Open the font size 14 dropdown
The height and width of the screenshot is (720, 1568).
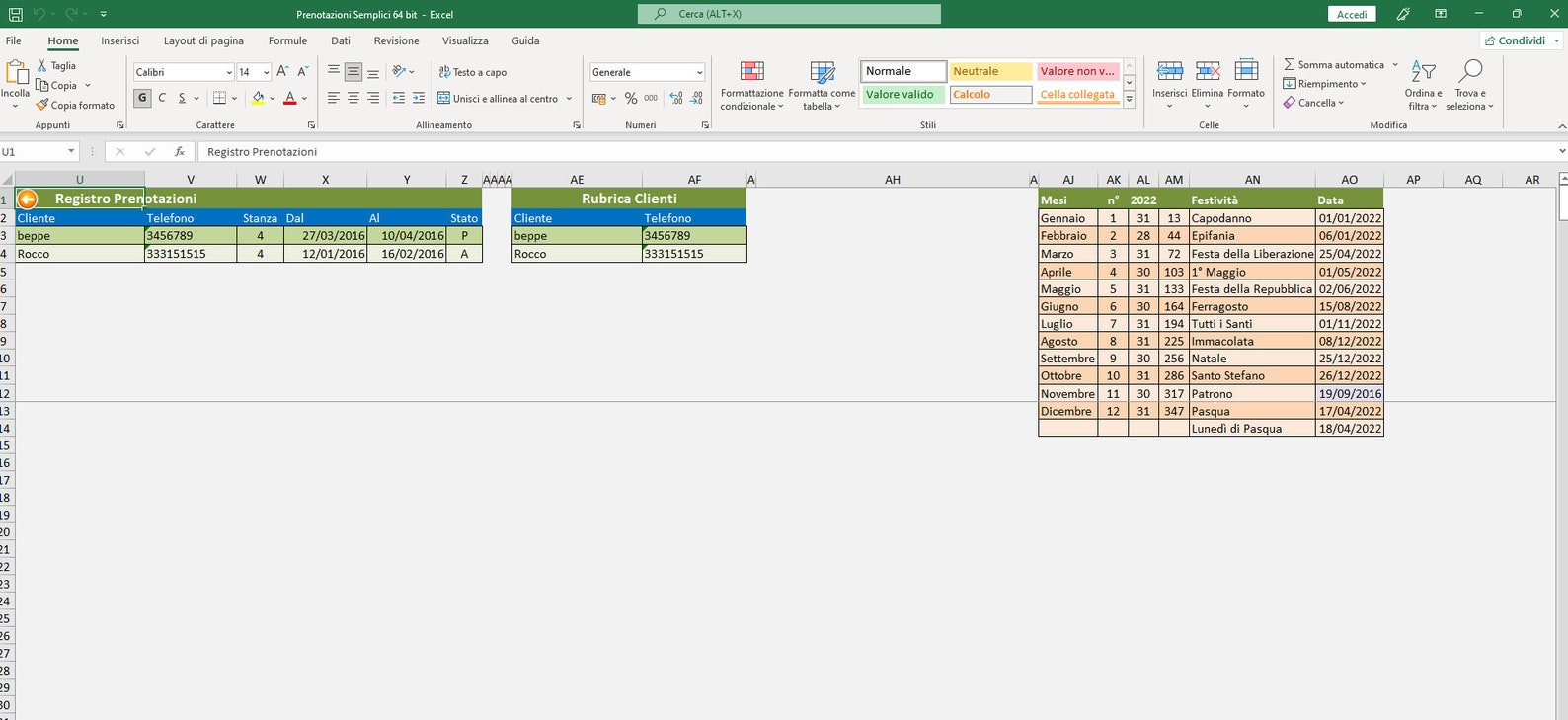click(x=267, y=72)
